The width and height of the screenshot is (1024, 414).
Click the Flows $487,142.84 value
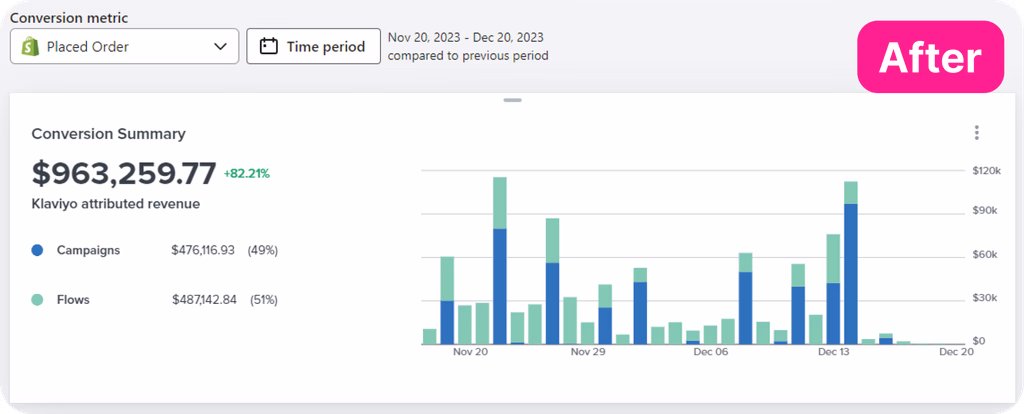click(203, 299)
